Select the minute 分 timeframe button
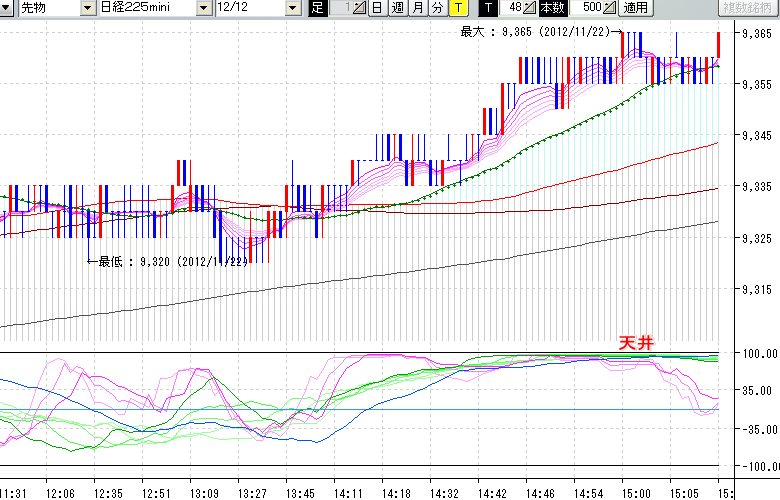Viewport: 780px width, 500px height. click(437, 8)
